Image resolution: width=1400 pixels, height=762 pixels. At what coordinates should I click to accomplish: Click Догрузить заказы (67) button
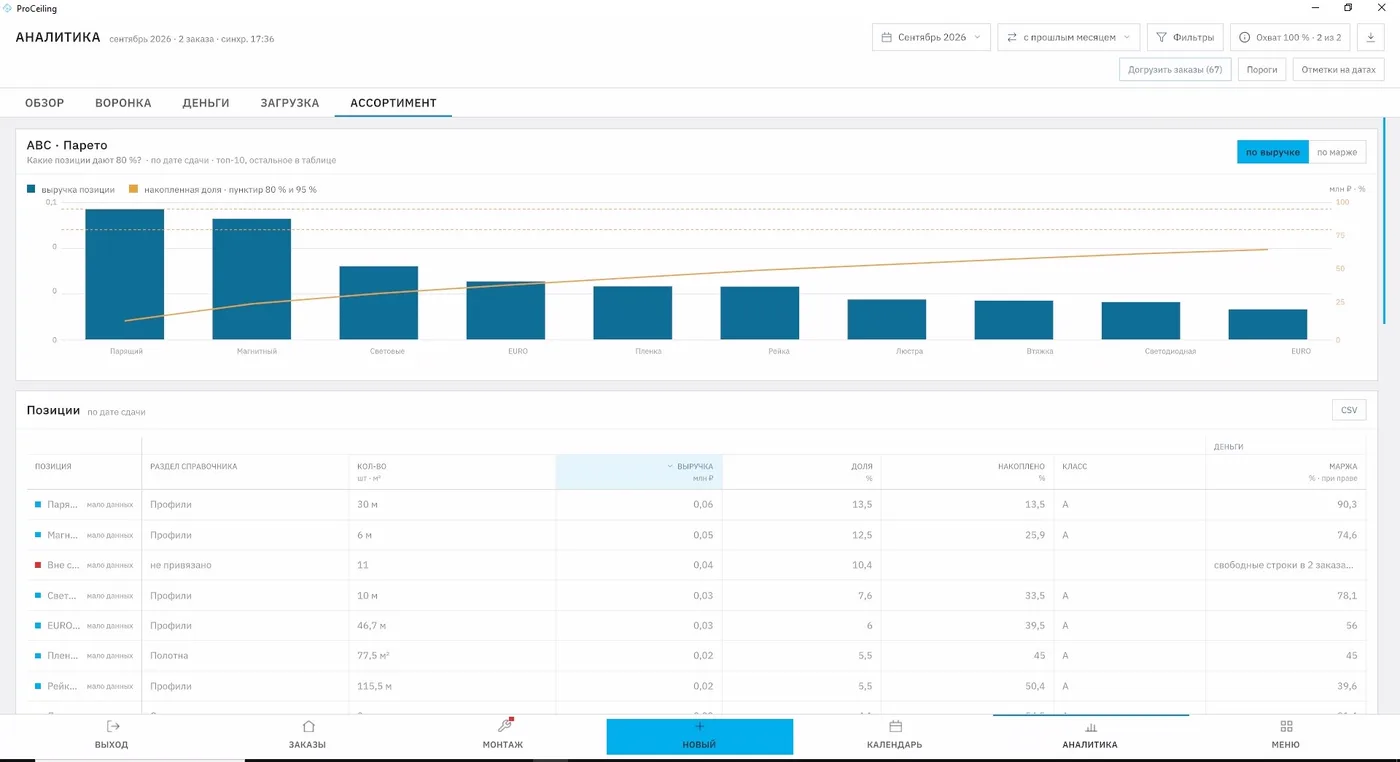coord(1175,70)
